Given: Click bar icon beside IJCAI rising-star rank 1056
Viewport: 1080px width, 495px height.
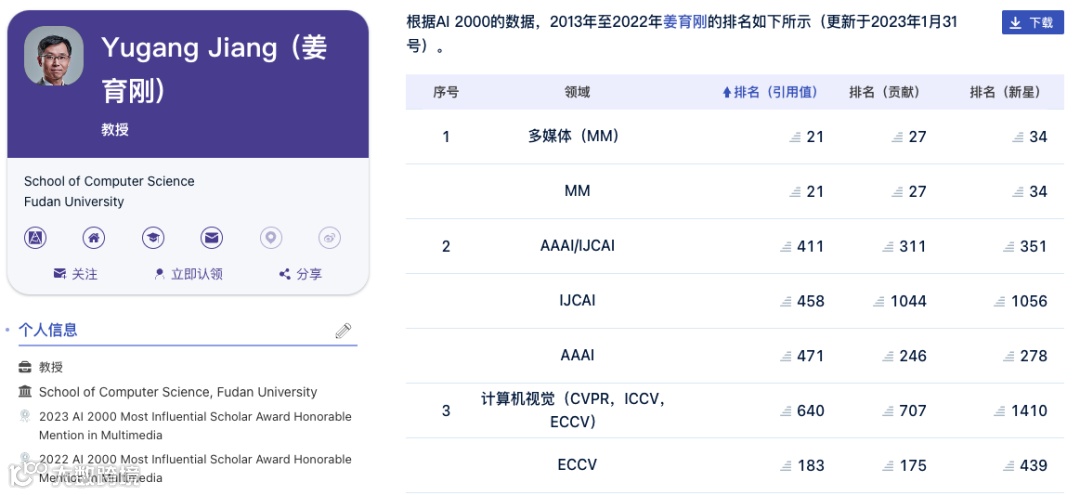Looking at the screenshot, I should click(x=1000, y=301).
